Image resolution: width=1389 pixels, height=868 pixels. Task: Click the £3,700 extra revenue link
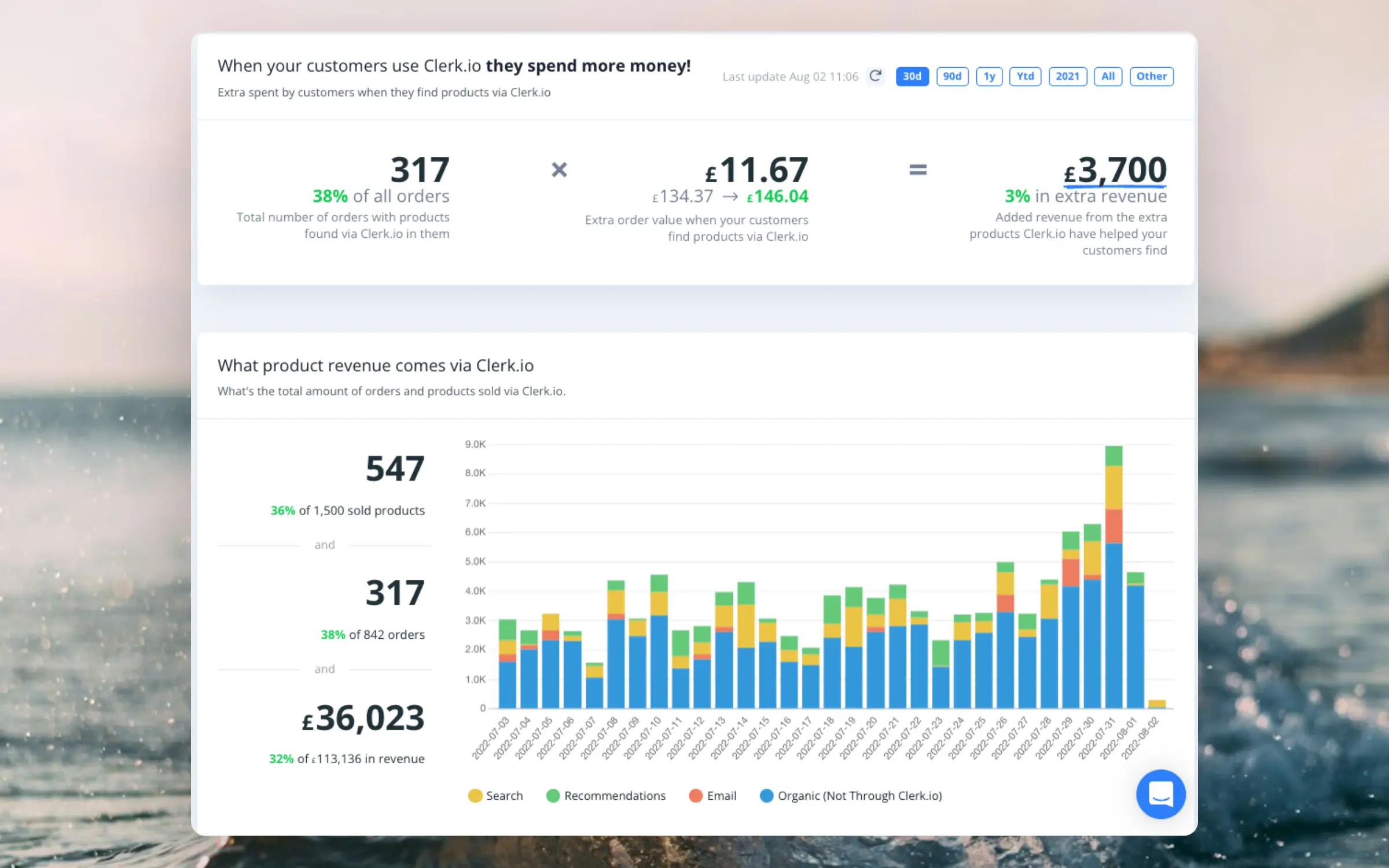[x=1115, y=171]
